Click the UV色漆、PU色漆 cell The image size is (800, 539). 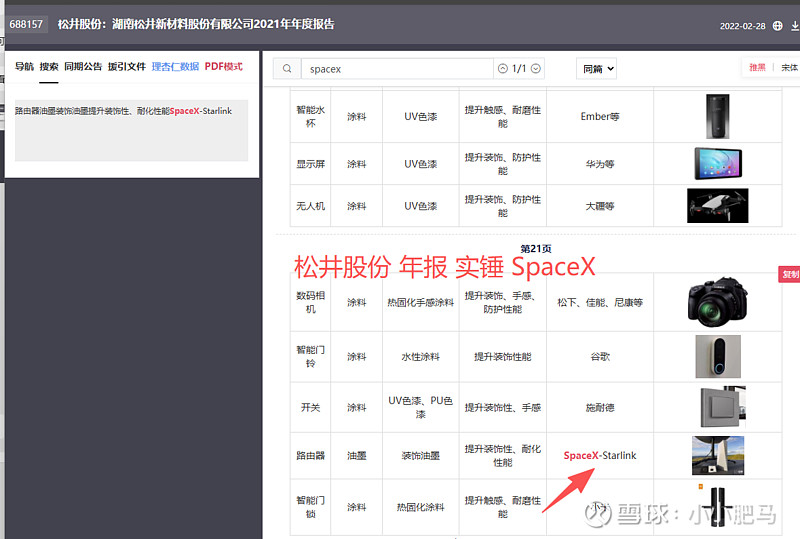click(x=420, y=407)
